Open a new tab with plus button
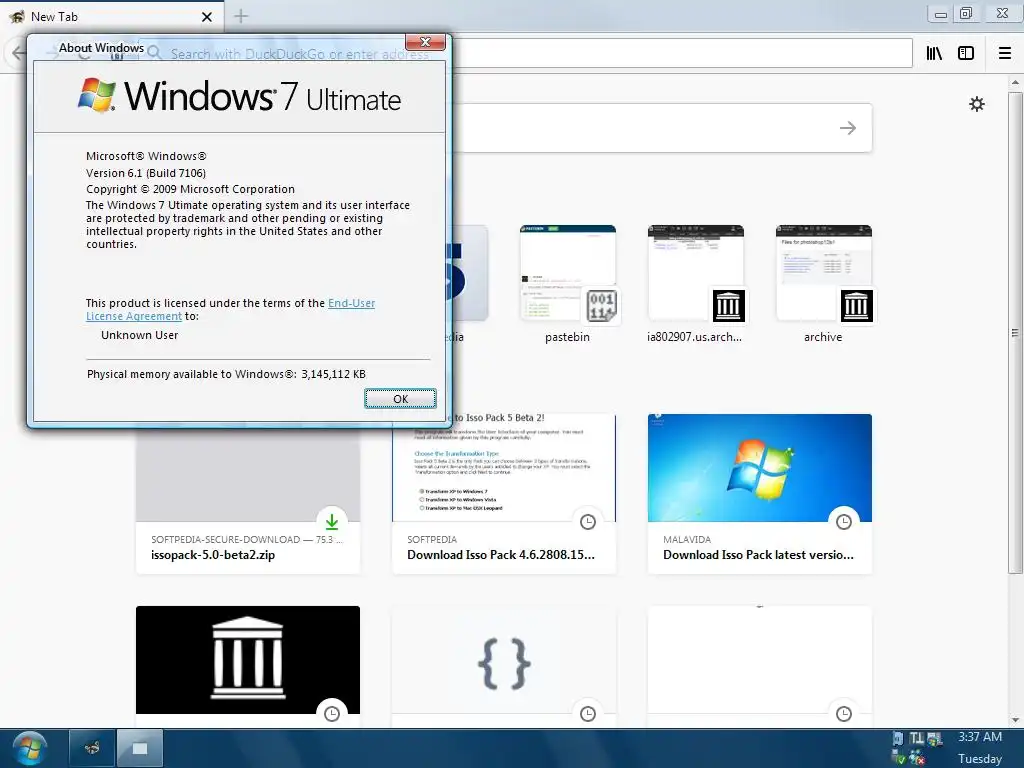 (x=241, y=16)
